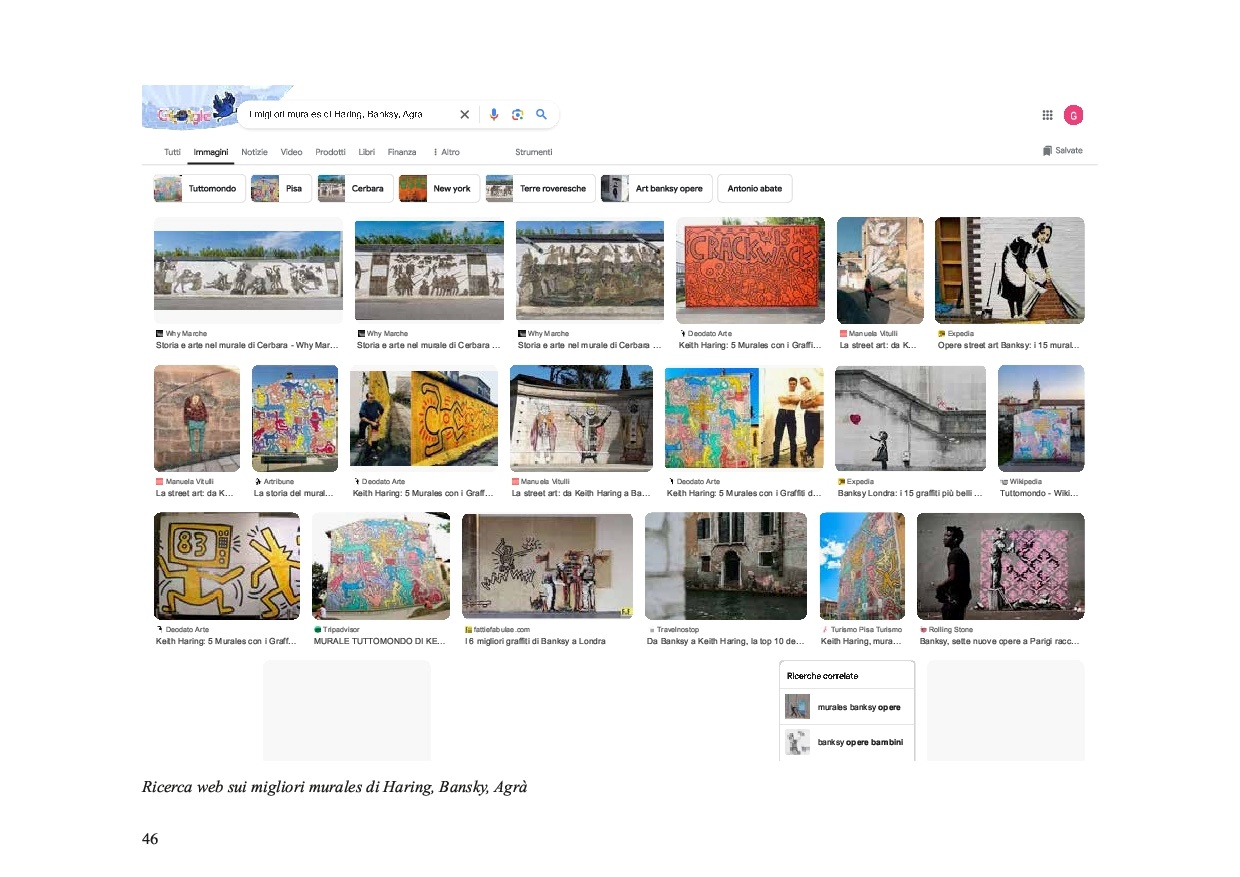Image resolution: width=1240 pixels, height=877 pixels.
Task: Click inside the search query field
Action: pyautogui.click(x=348, y=115)
